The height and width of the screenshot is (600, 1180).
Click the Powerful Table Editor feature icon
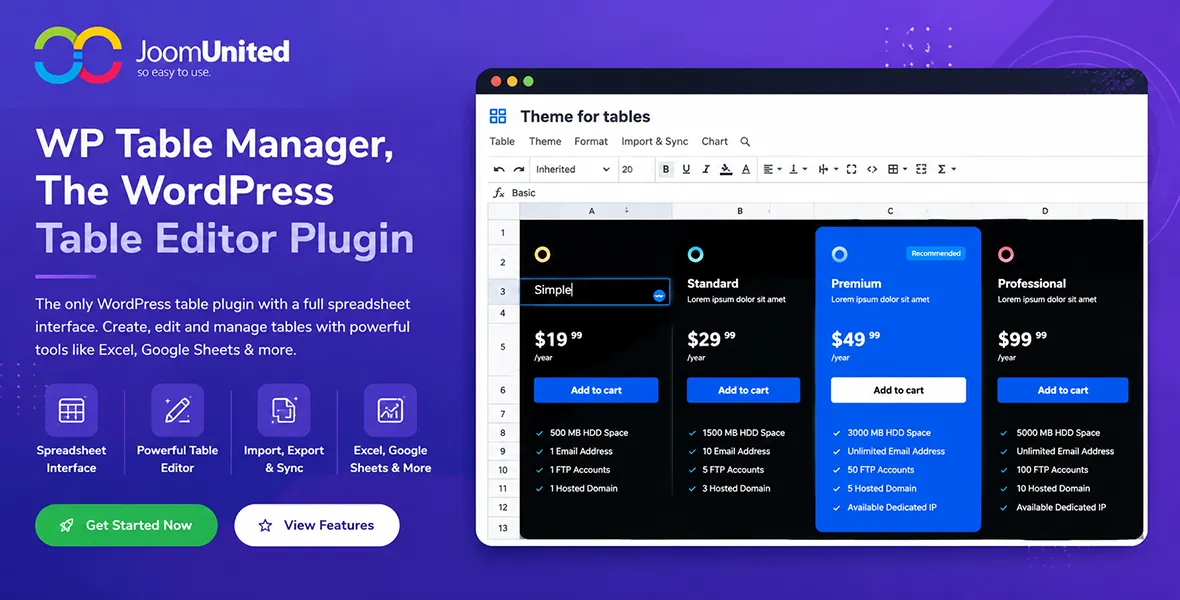point(178,410)
